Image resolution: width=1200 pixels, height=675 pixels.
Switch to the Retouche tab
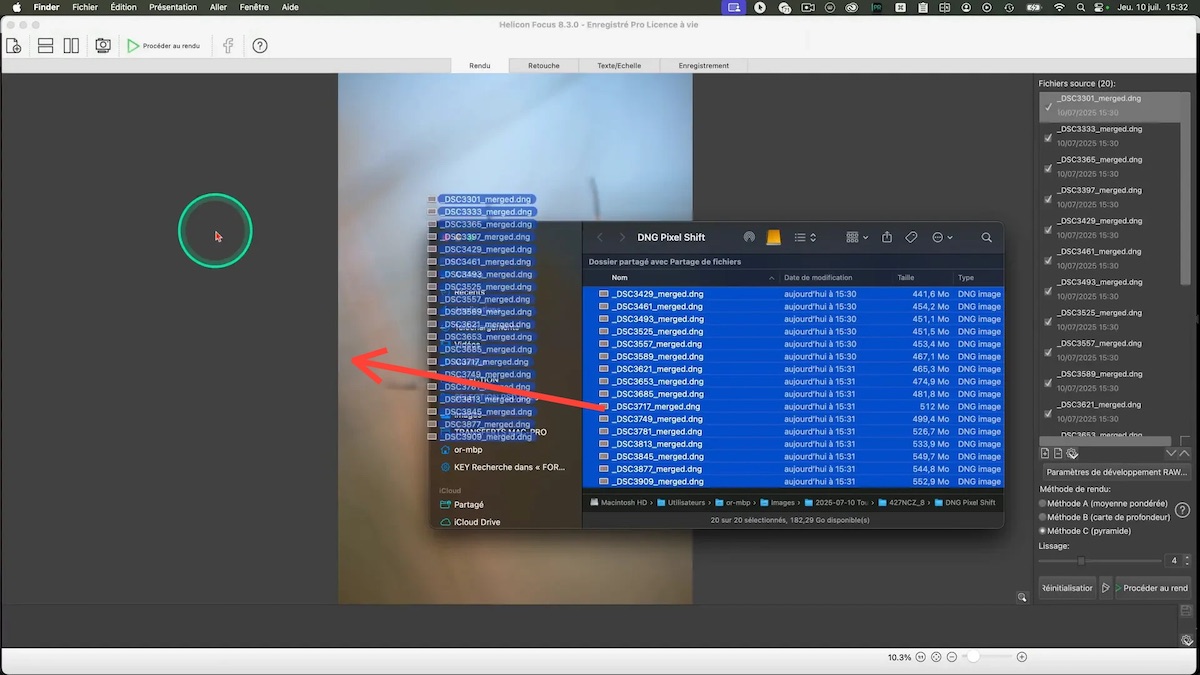point(544,65)
